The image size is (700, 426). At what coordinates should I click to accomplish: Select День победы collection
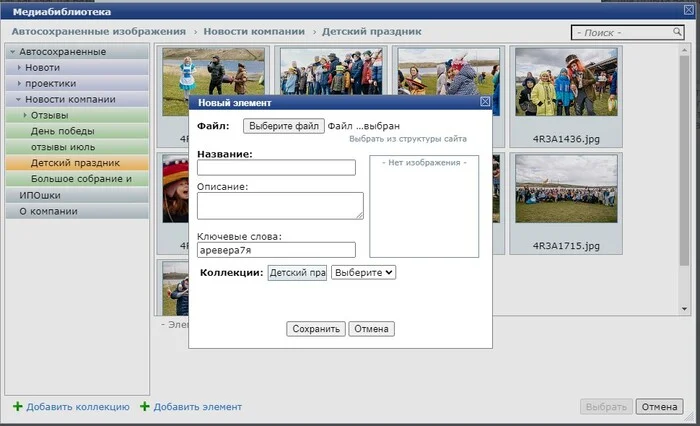tap(77, 131)
